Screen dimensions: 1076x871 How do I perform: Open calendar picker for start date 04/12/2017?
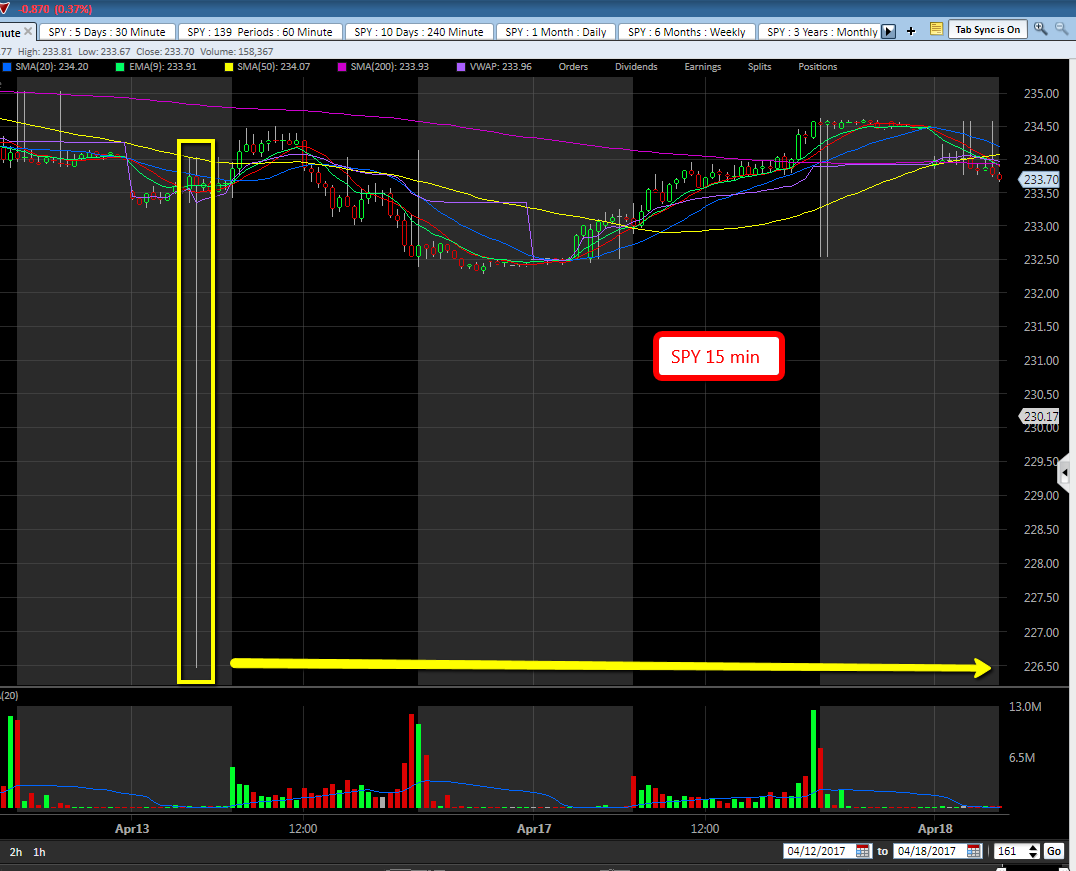coord(863,851)
